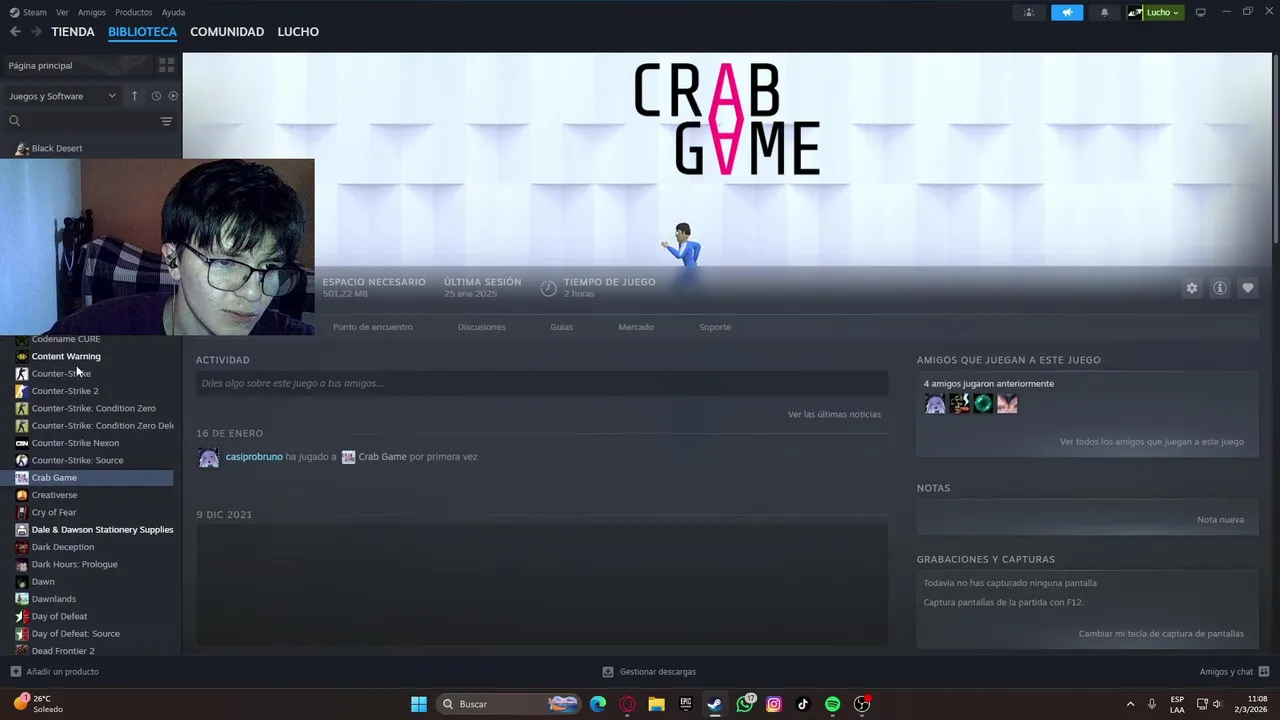Image resolution: width=1280 pixels, height=720 pixels.
Task: Open Soporte tab
Action: pyautogui.click(x=715, y=327)
